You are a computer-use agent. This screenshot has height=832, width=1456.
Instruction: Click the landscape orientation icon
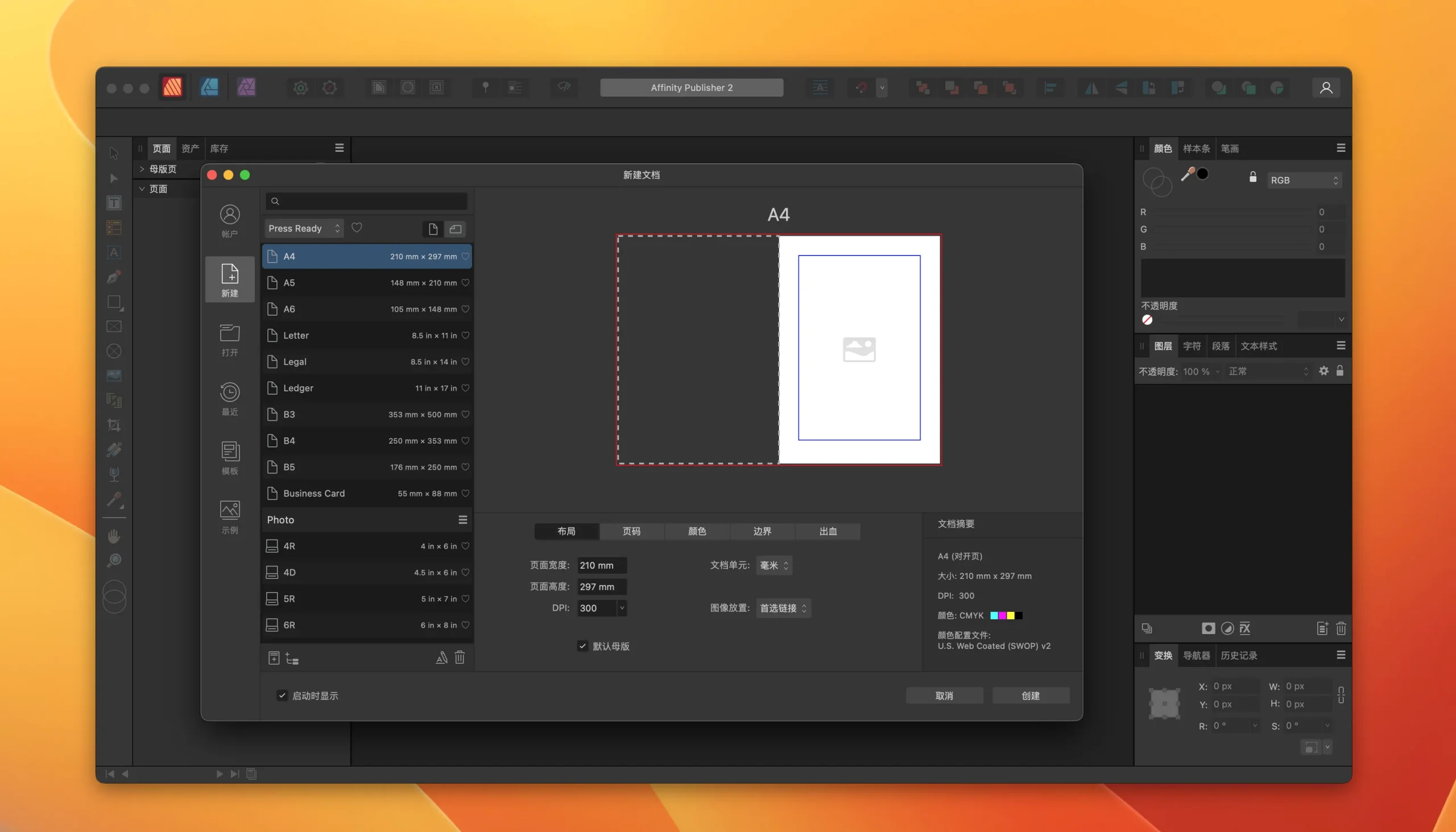coord(455,229)
